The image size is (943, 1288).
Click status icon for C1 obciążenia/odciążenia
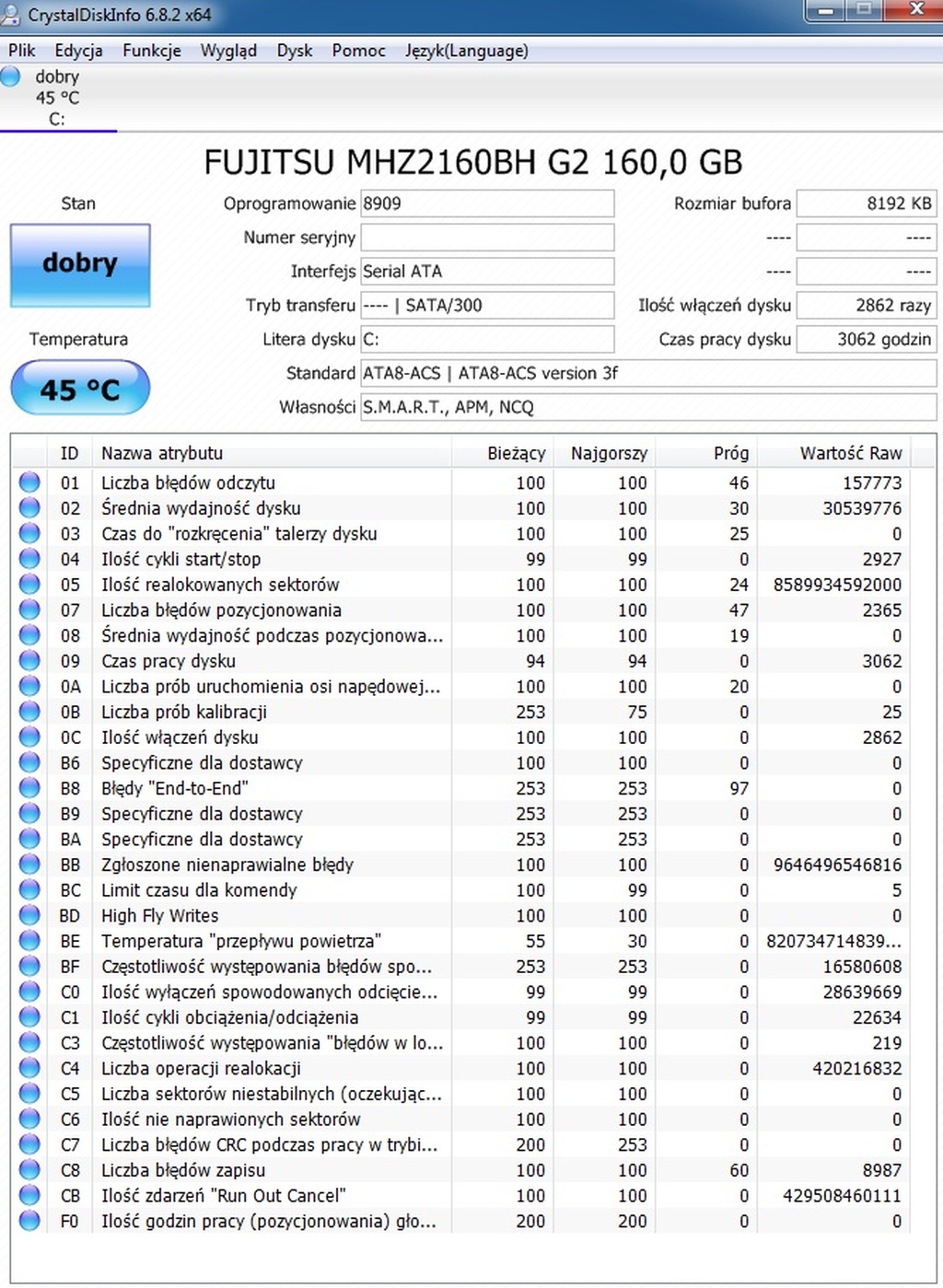[29, 1016]
